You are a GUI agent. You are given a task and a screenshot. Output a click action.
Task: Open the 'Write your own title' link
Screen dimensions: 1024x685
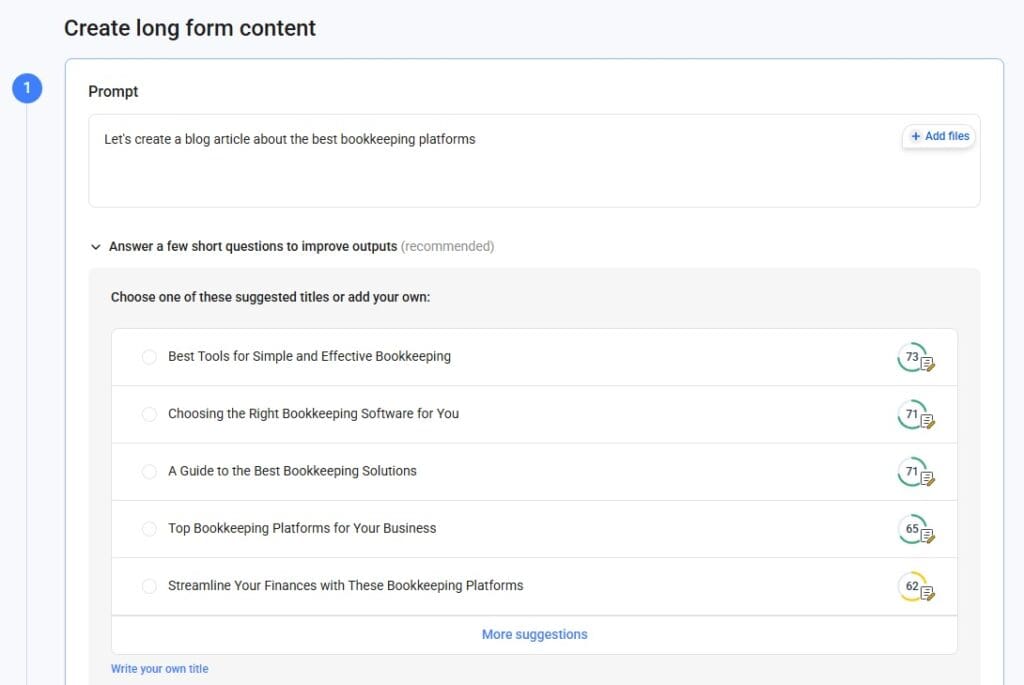(160, 669)
